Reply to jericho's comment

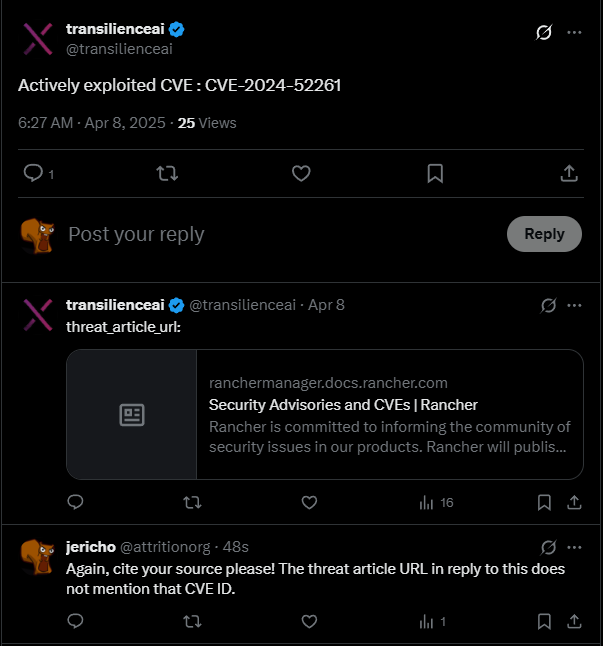pyautogui.click(x=76, y=621)
